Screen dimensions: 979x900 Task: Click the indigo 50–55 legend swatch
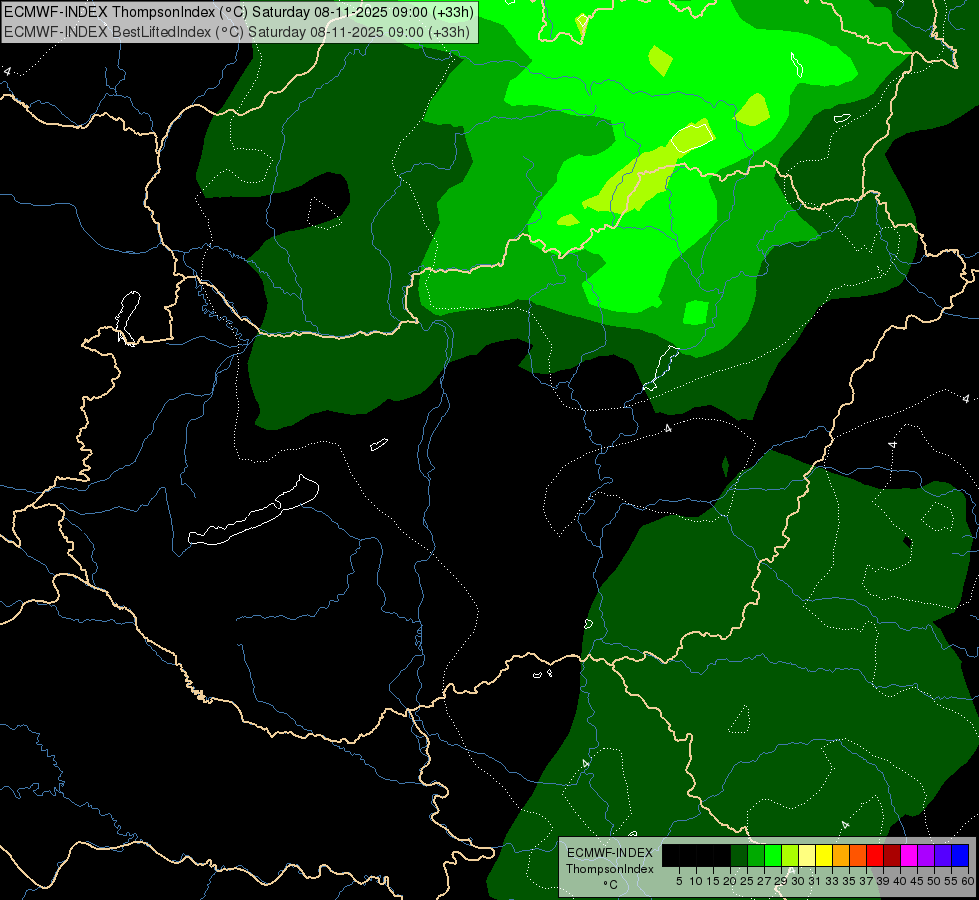(943, 855)
